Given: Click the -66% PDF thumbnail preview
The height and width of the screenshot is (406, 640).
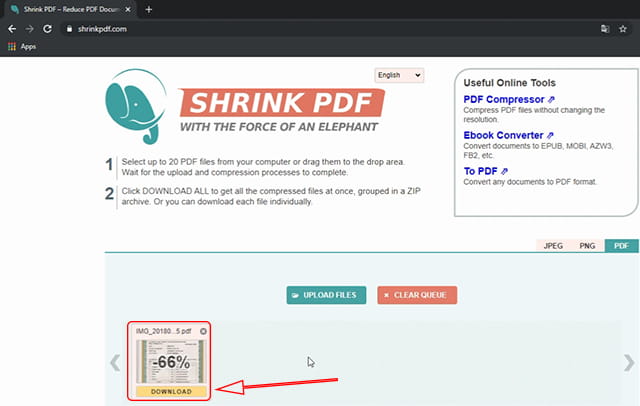Looking at the screenshot, I should tap(171, 362).
